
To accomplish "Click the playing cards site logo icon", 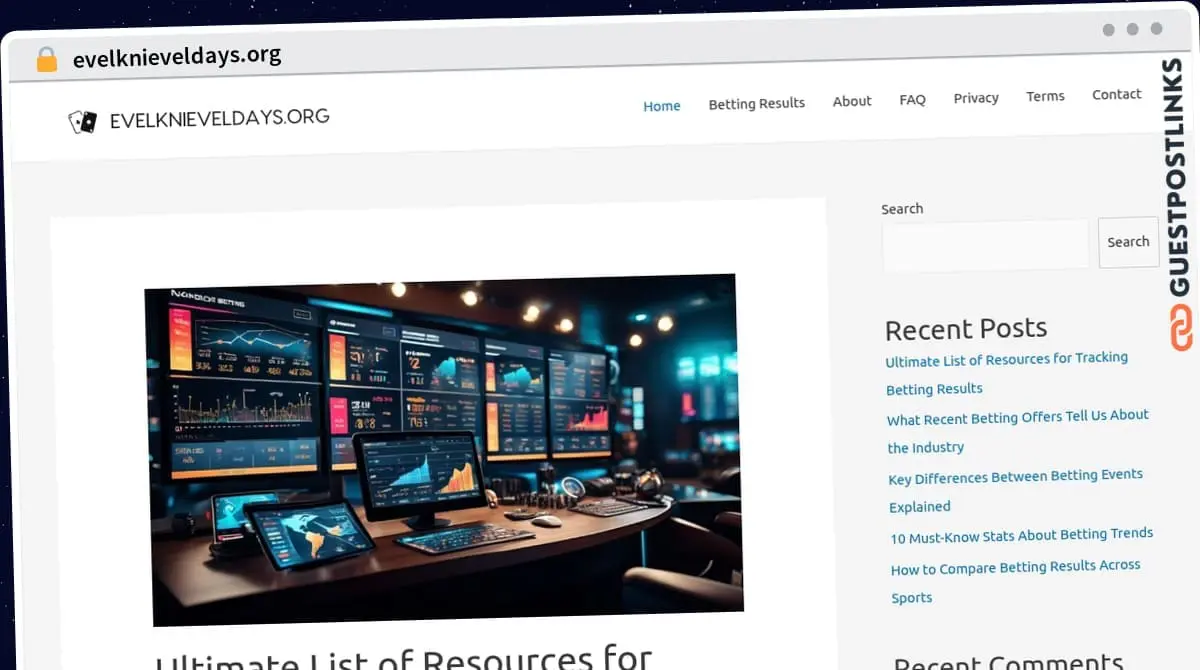I will 82,122.
